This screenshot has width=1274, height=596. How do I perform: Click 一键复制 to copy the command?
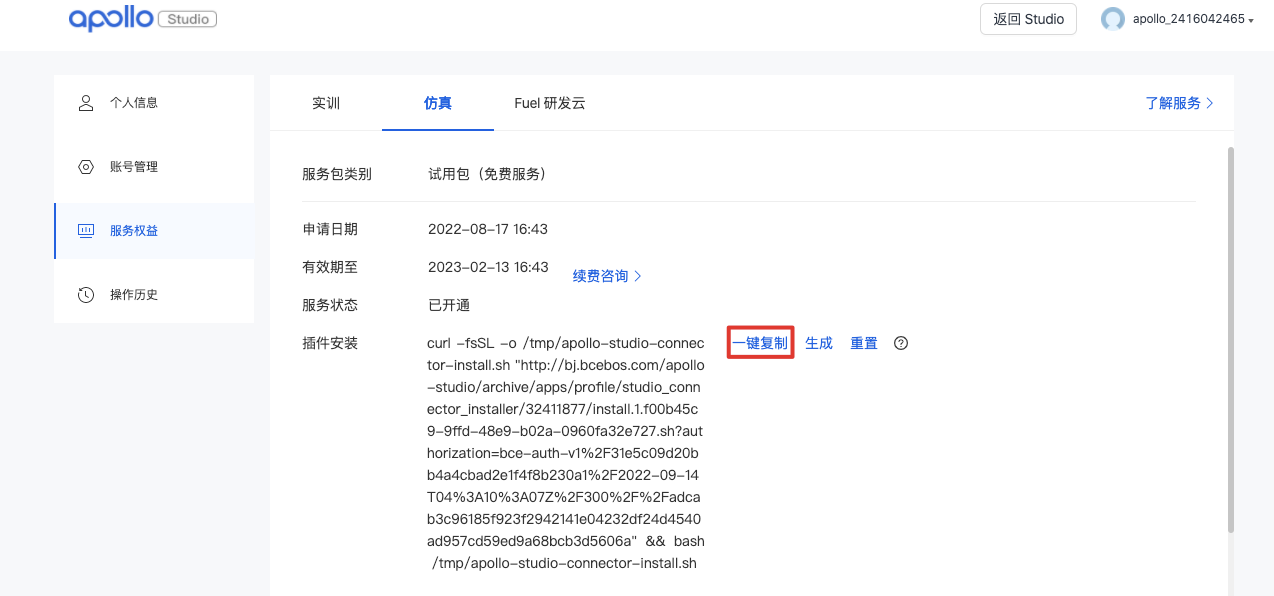pyautogui.click(x=760, y=343)
